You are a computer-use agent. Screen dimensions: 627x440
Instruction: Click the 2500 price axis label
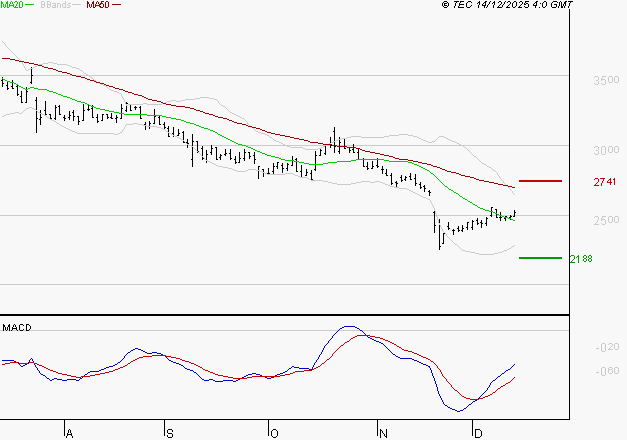click(606, 220)
